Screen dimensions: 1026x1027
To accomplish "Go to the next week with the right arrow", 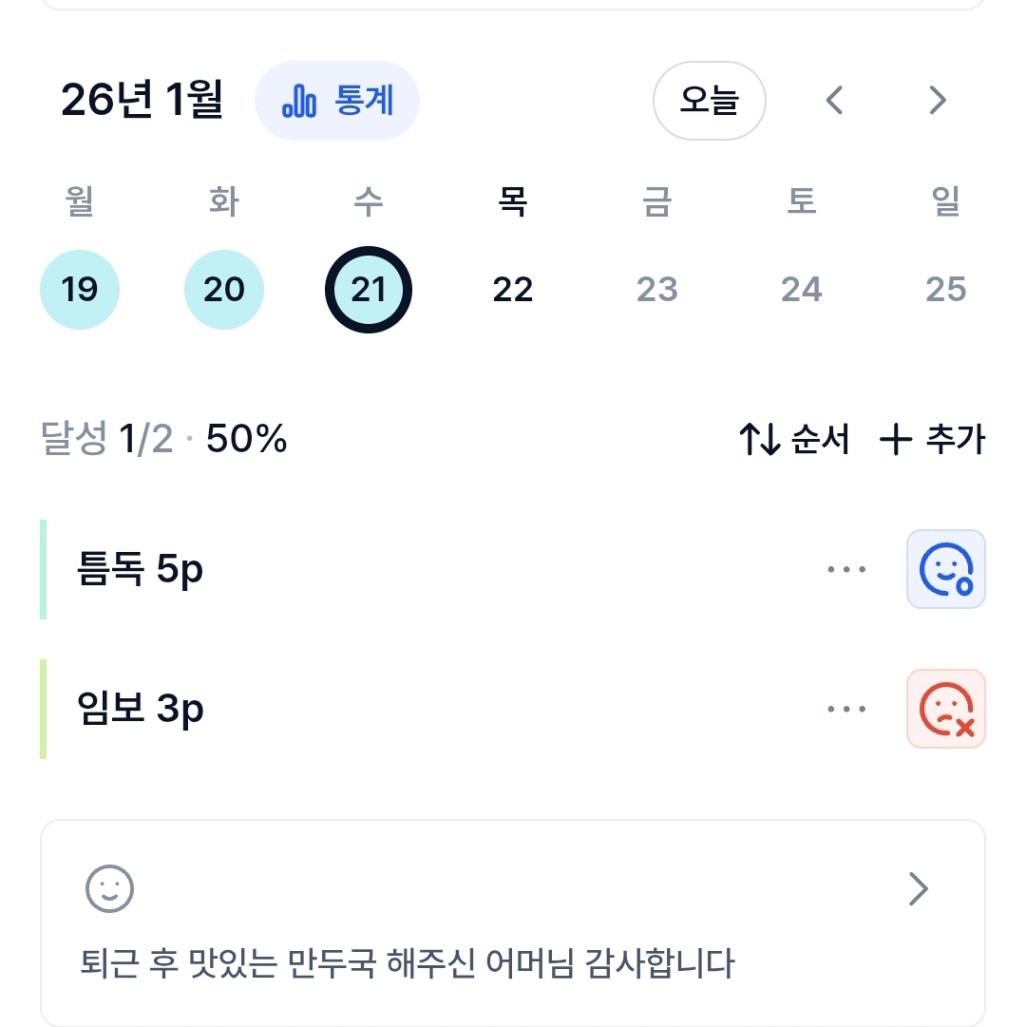I will 937,101.
